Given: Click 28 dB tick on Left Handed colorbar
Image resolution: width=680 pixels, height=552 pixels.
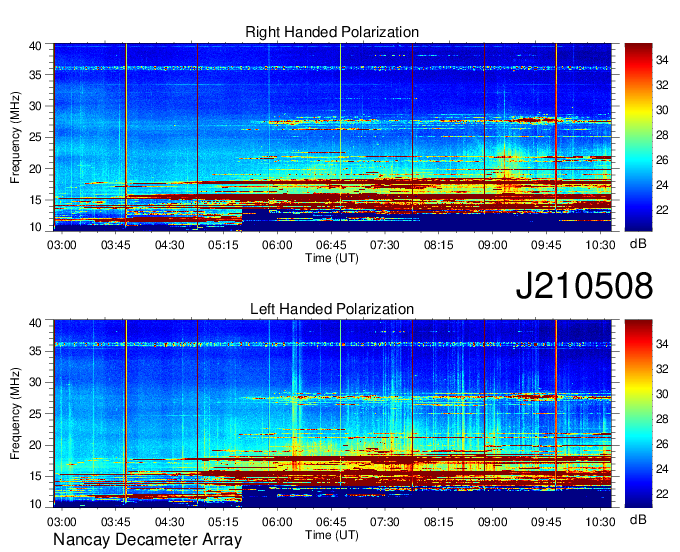Looking at the screenshot, I should click(x=662, y=419).
